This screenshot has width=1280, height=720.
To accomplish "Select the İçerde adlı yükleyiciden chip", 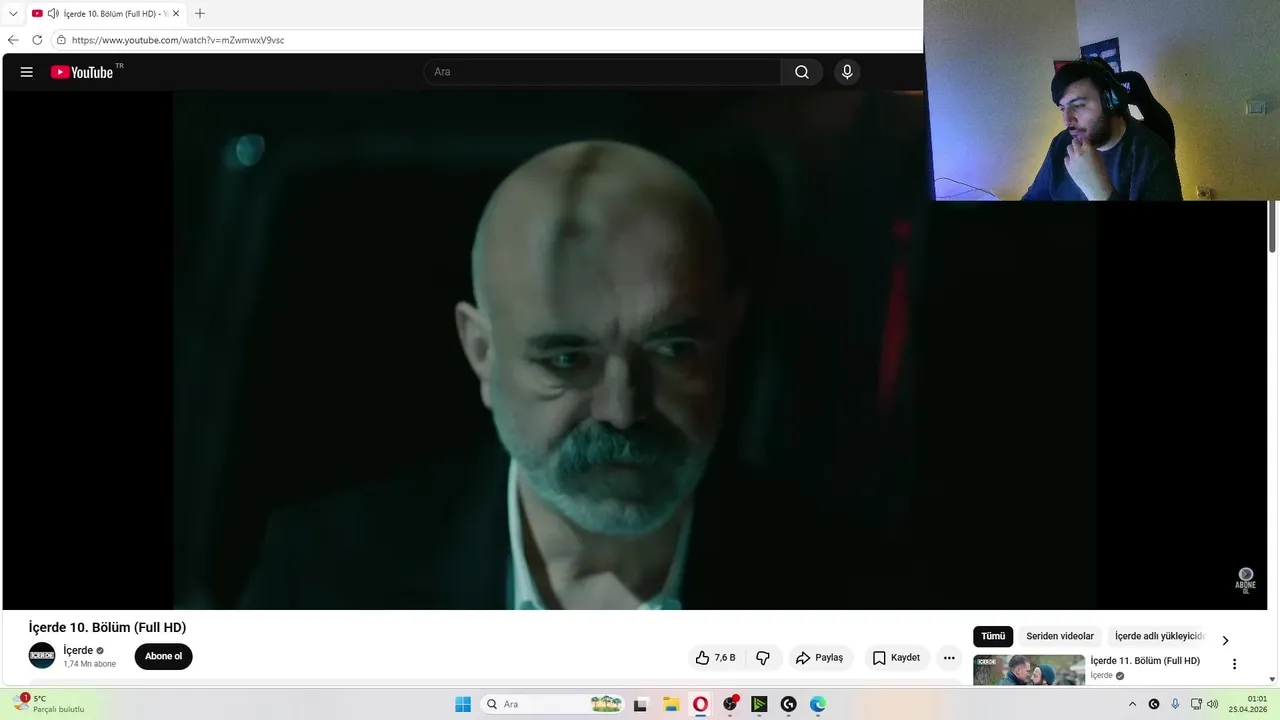I will [1160, 636].
